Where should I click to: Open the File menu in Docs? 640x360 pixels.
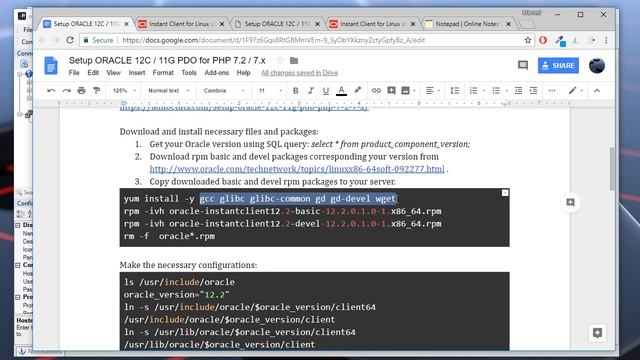pyautogui.click(x=74, y=73)
